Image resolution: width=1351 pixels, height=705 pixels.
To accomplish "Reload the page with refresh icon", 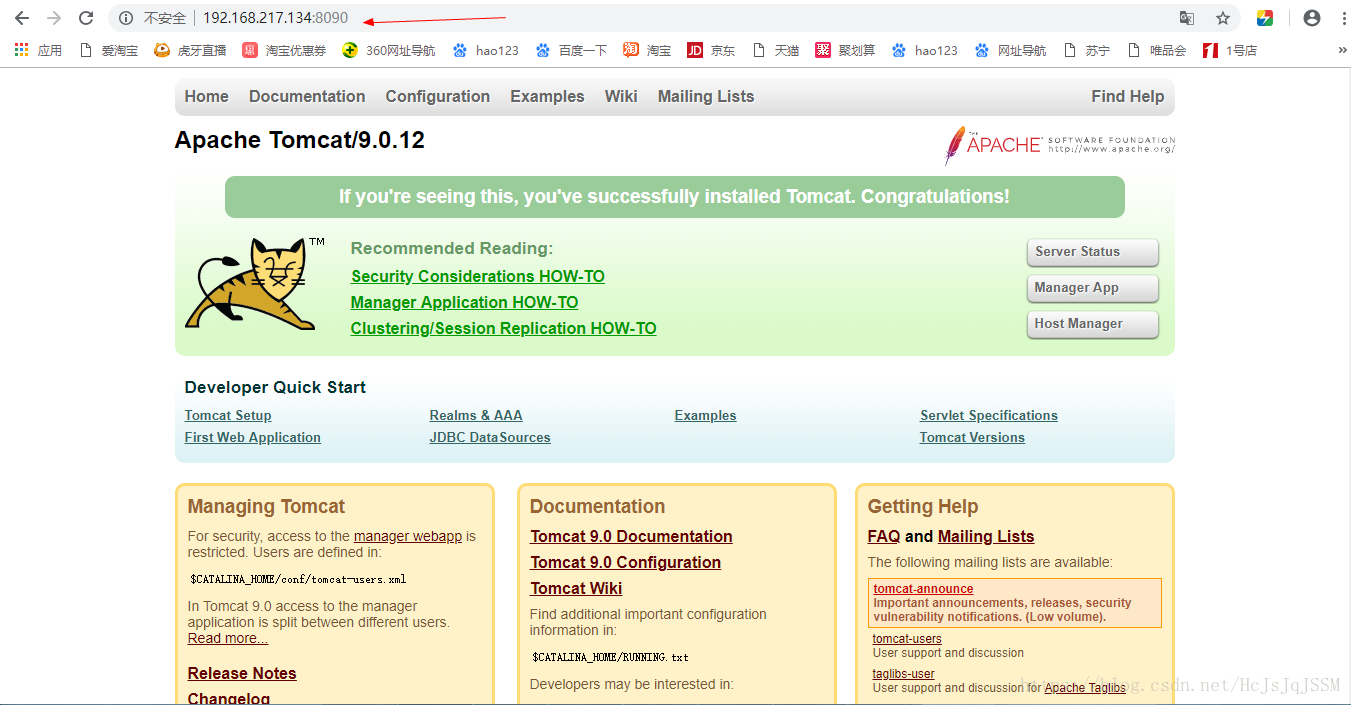I will (x=86, y=18).
